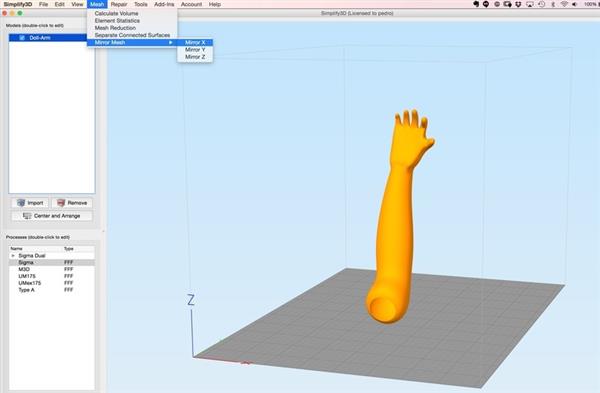Select the UM175 process row
The height and width of the screenshot is (393, 600).
pyautogui.click(x=52, y=276)
